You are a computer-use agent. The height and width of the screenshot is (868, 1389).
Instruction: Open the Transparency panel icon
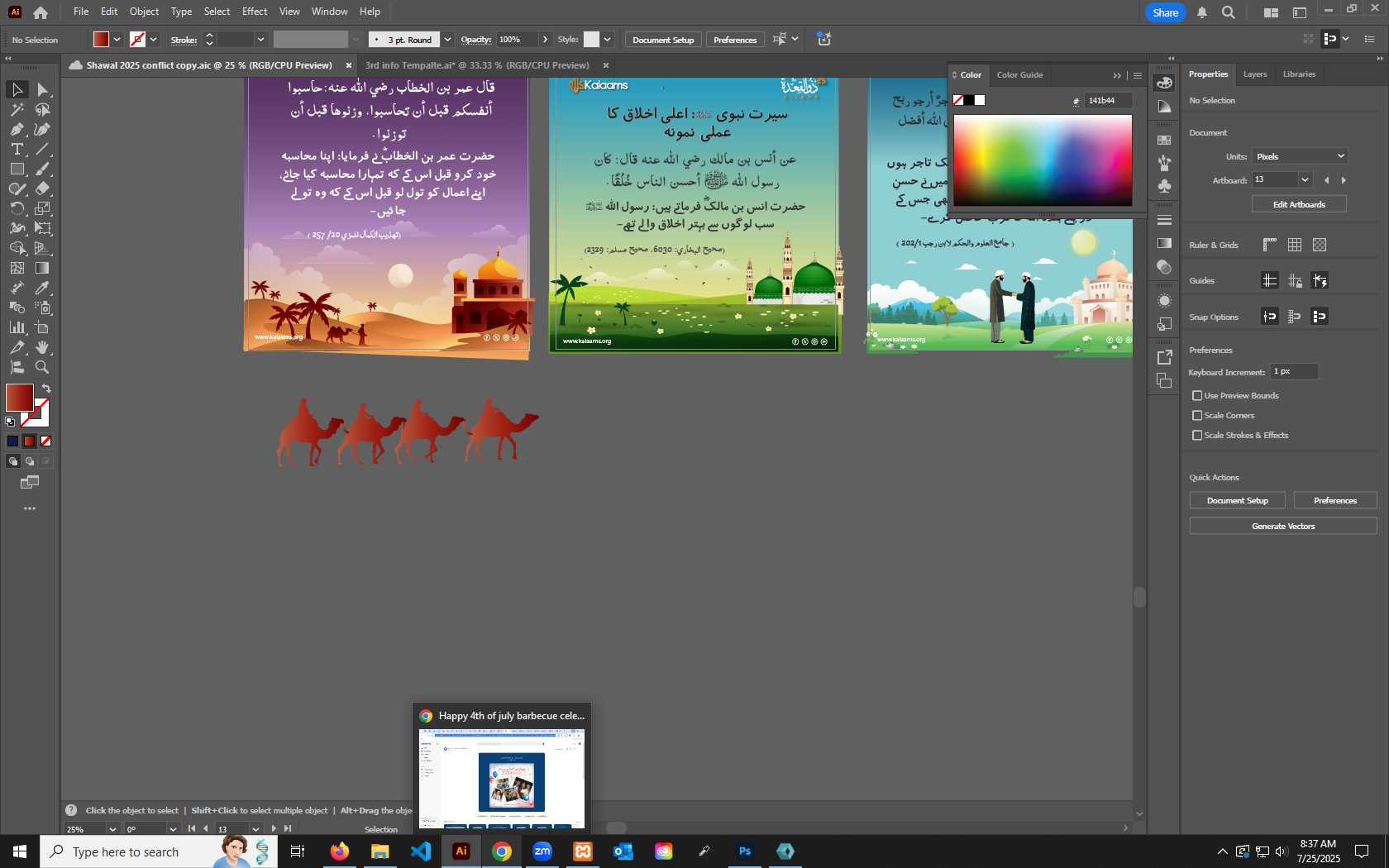(1164, 267)
